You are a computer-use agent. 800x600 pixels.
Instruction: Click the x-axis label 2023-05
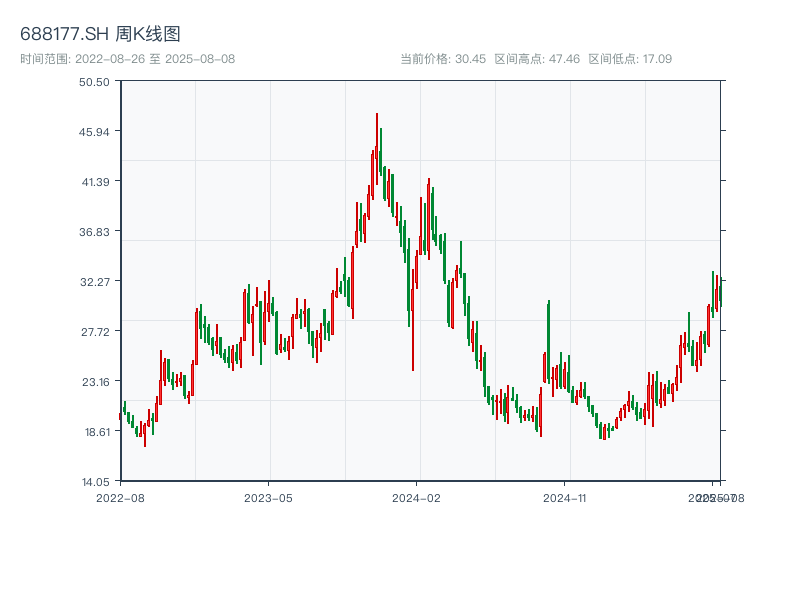[268, 498]
